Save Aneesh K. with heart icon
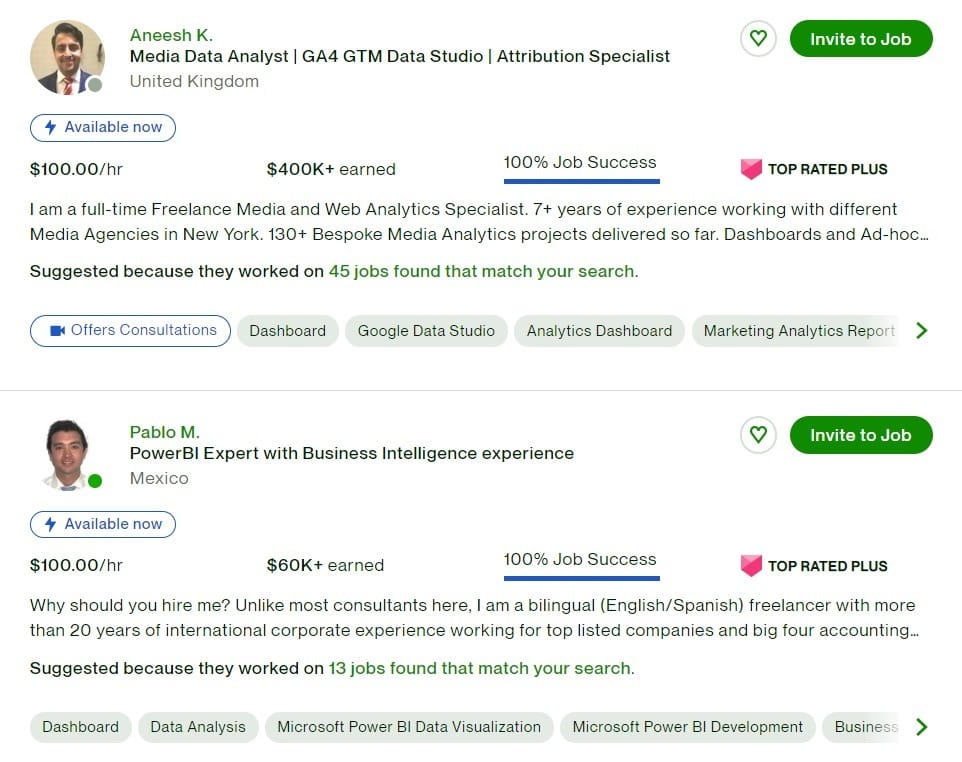Viewport: 962px width, 762px height. [x=758, y=39]
